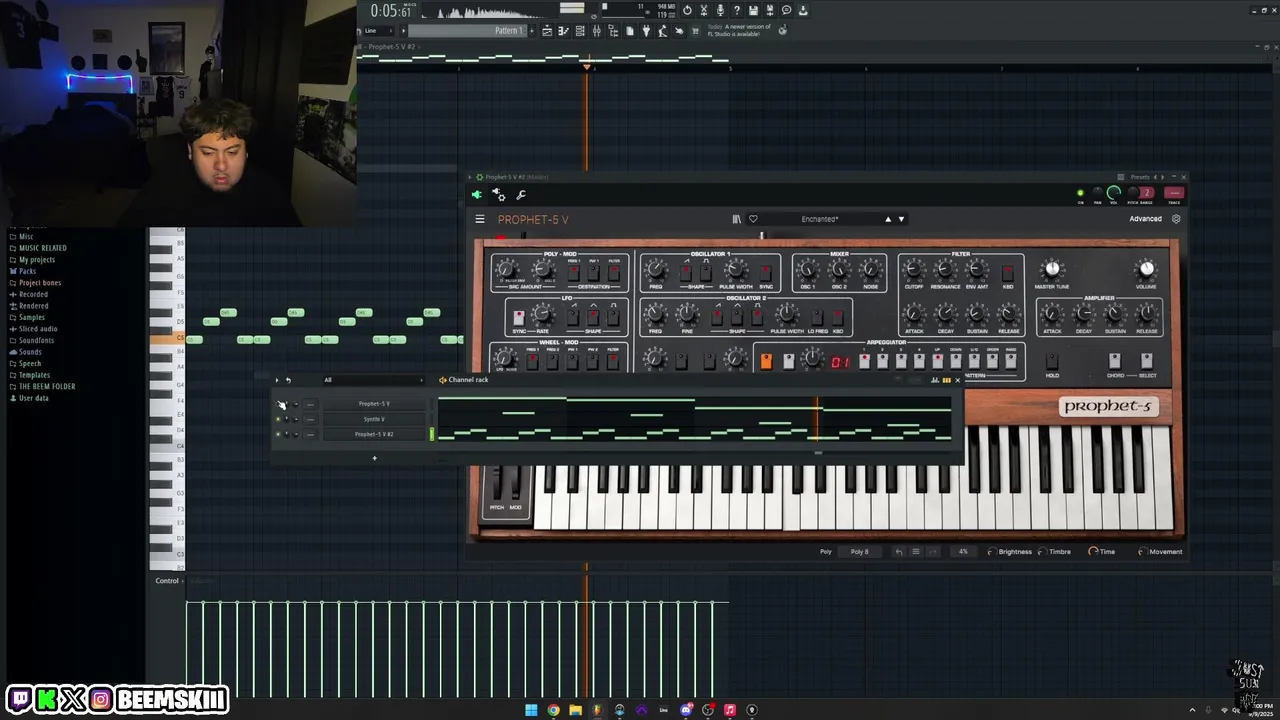Select the Prophet-5 V channel button
The width and height of the screenshot is (1280, 720).
click(374, 404)
